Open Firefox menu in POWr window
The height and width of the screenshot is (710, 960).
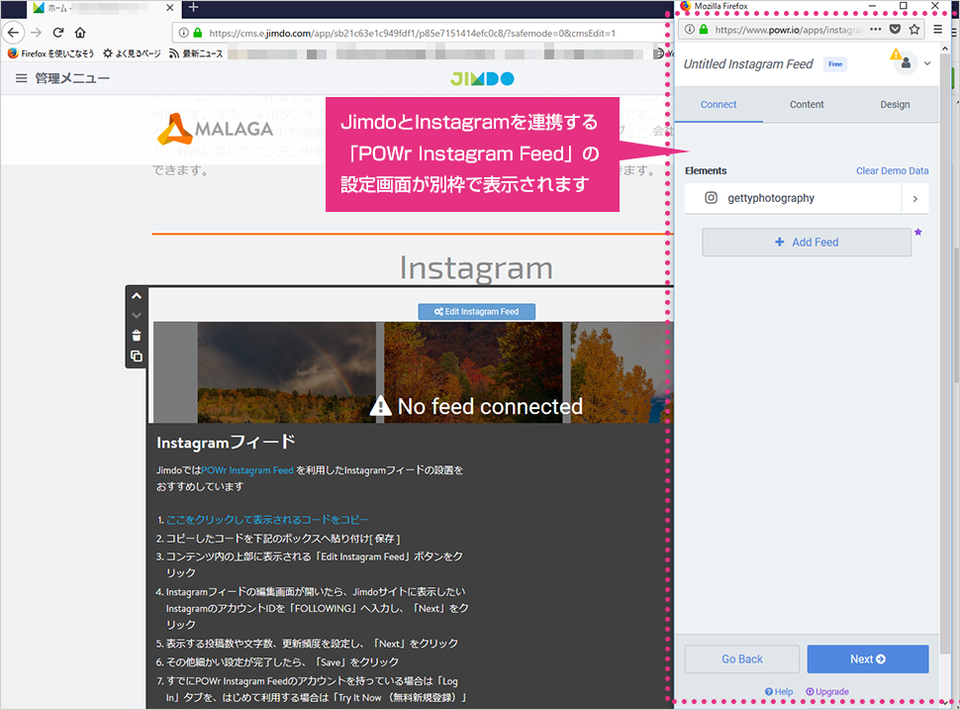937,29
